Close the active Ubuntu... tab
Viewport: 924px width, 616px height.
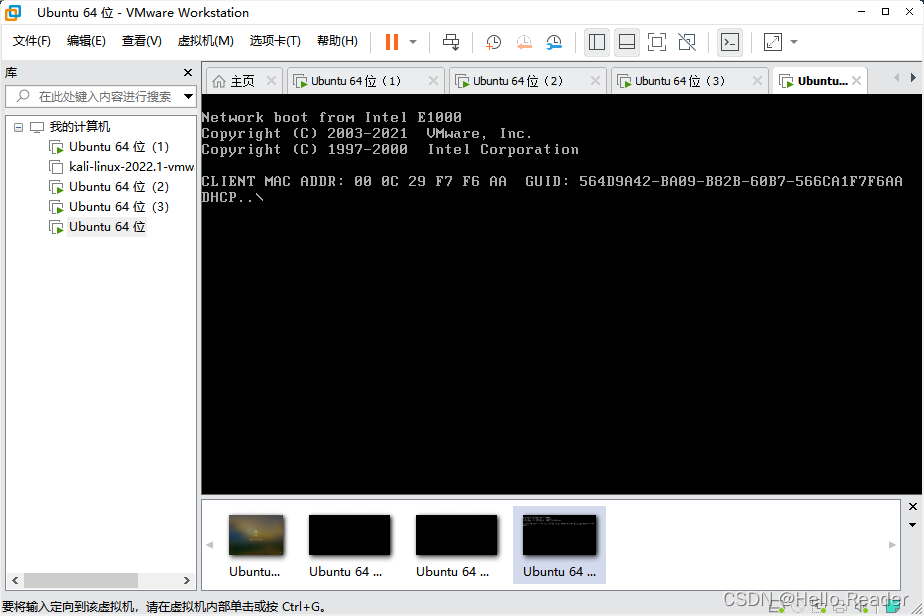pos(857,81)
